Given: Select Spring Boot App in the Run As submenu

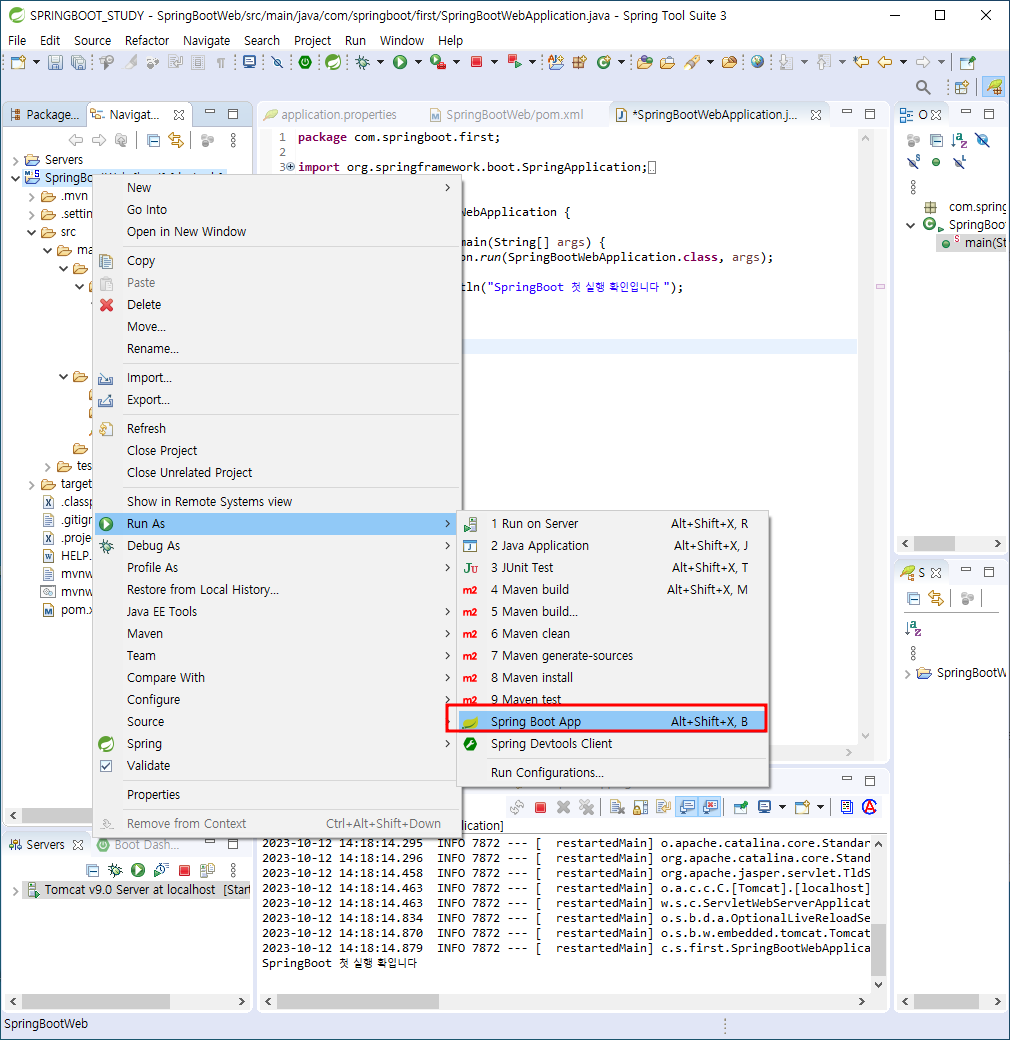Looking at the screenshot, I should click(x=613, y=722).
